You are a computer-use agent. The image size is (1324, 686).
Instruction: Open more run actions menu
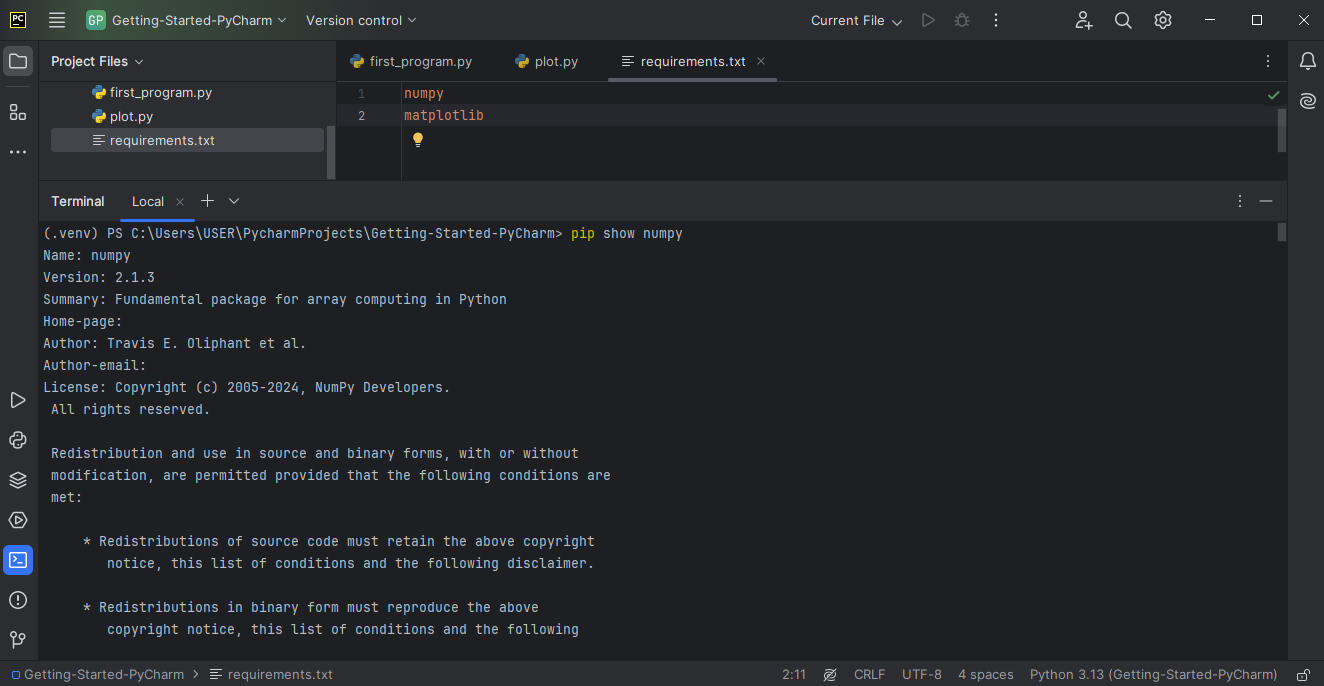[996, 20]
